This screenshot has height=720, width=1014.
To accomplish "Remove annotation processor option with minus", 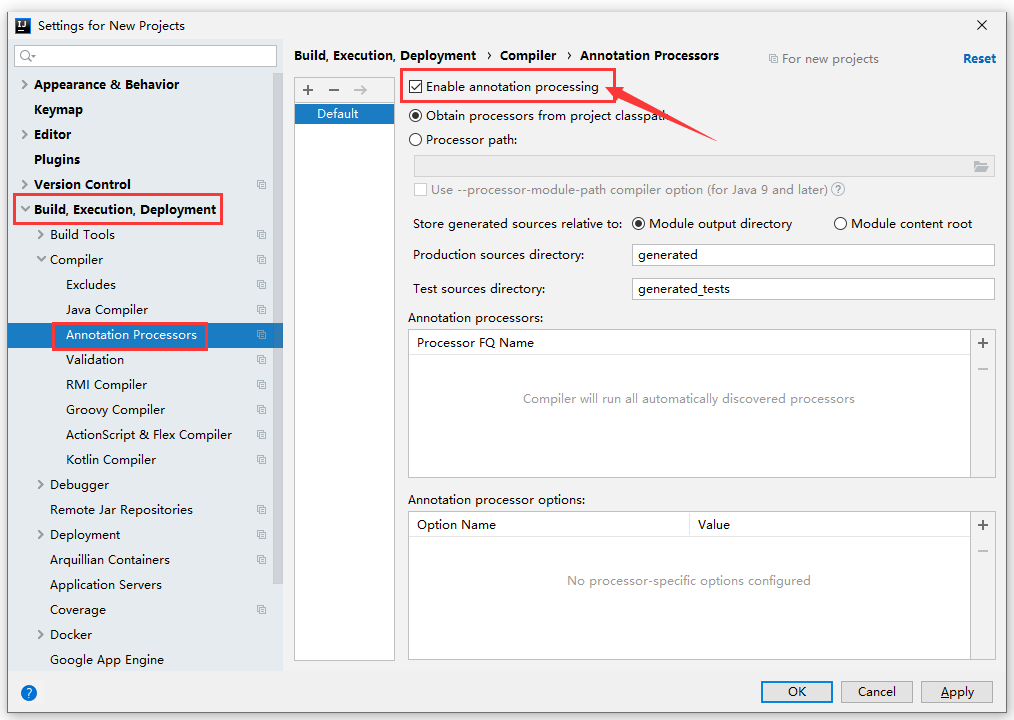I will coord(982,551).
